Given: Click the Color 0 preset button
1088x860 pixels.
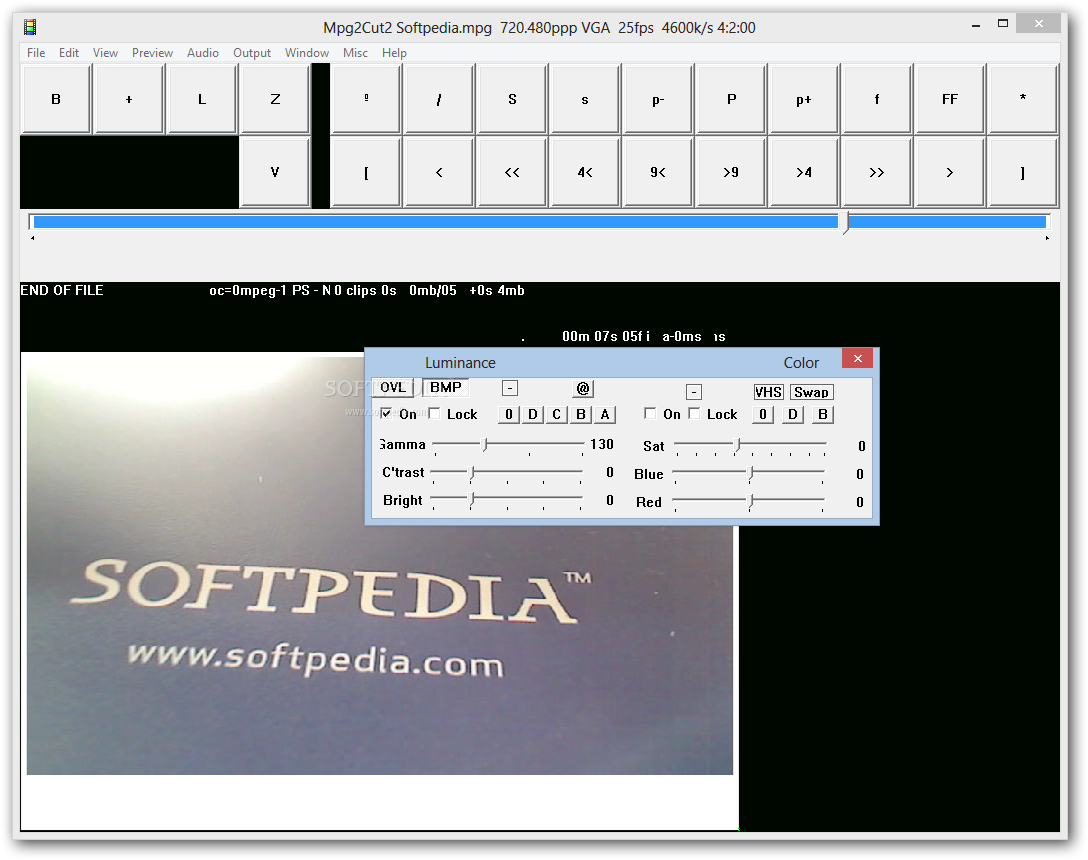Looking at the screenshot, I should coord(763,414).
